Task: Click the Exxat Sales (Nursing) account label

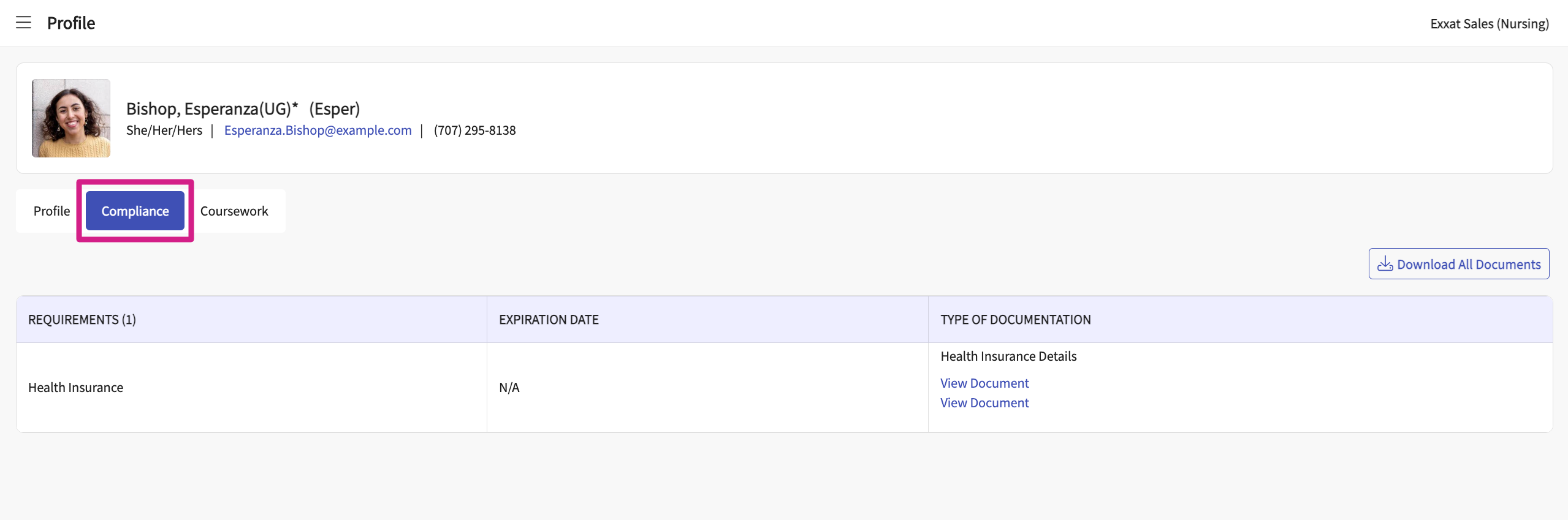Action: 1489,24
